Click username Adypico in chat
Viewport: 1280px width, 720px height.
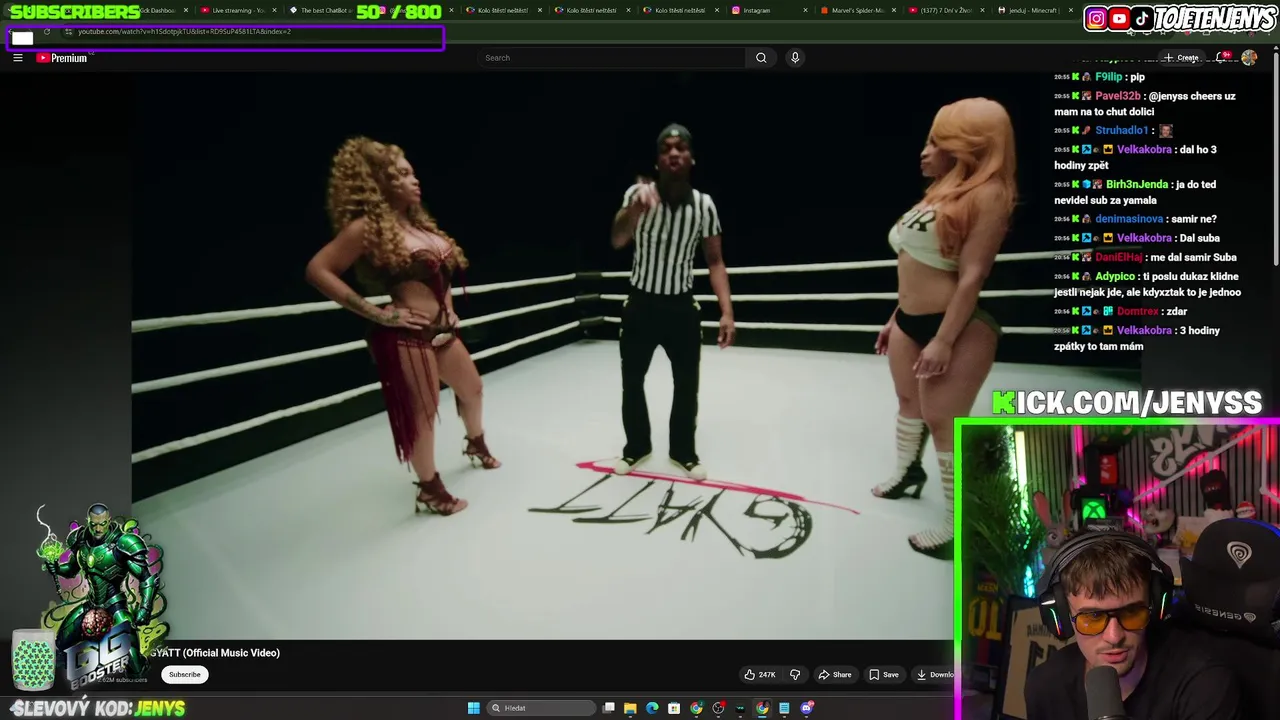(x=1115, y=277)
